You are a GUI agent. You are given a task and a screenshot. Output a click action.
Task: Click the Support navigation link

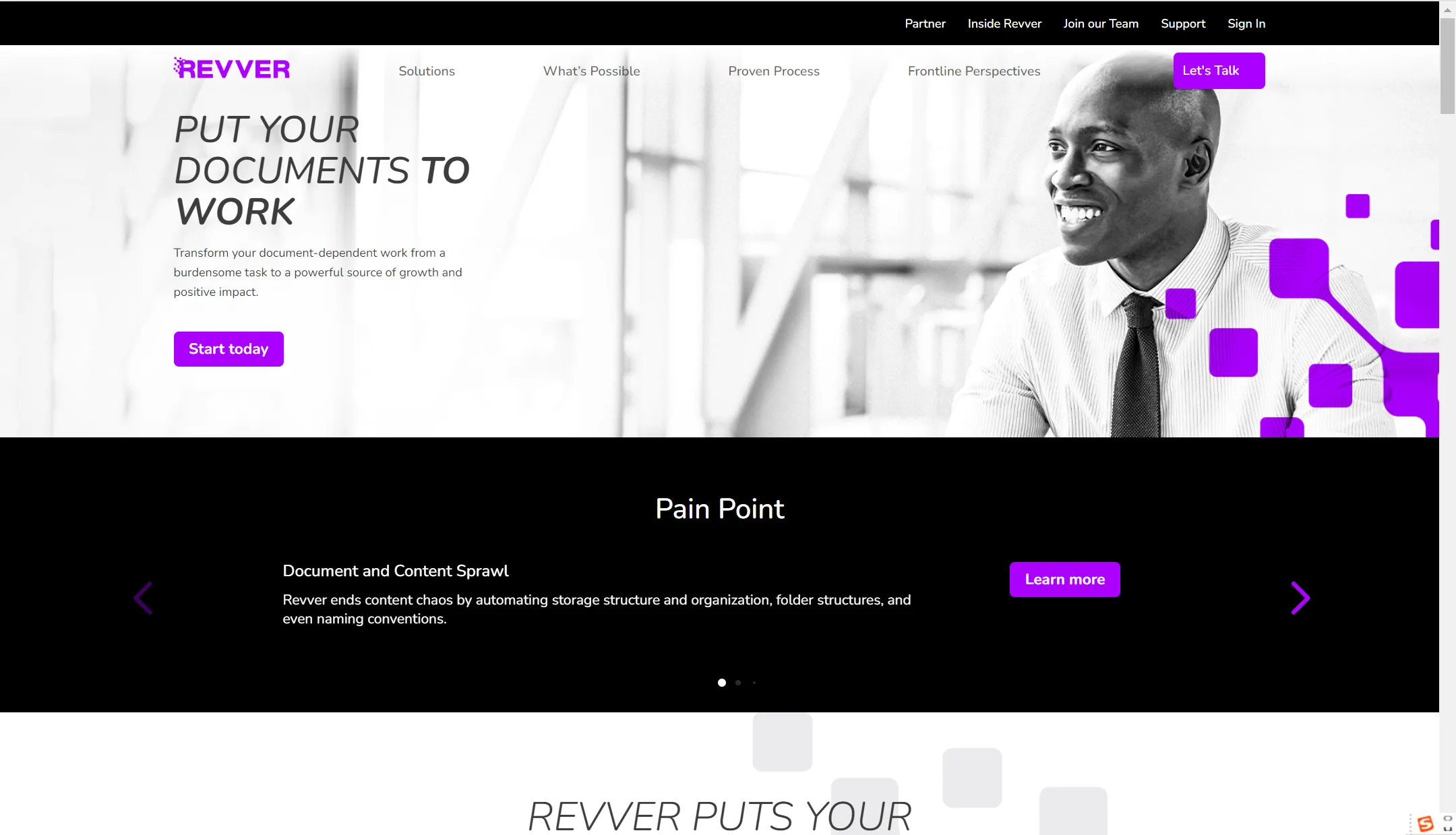[1183, 23]
